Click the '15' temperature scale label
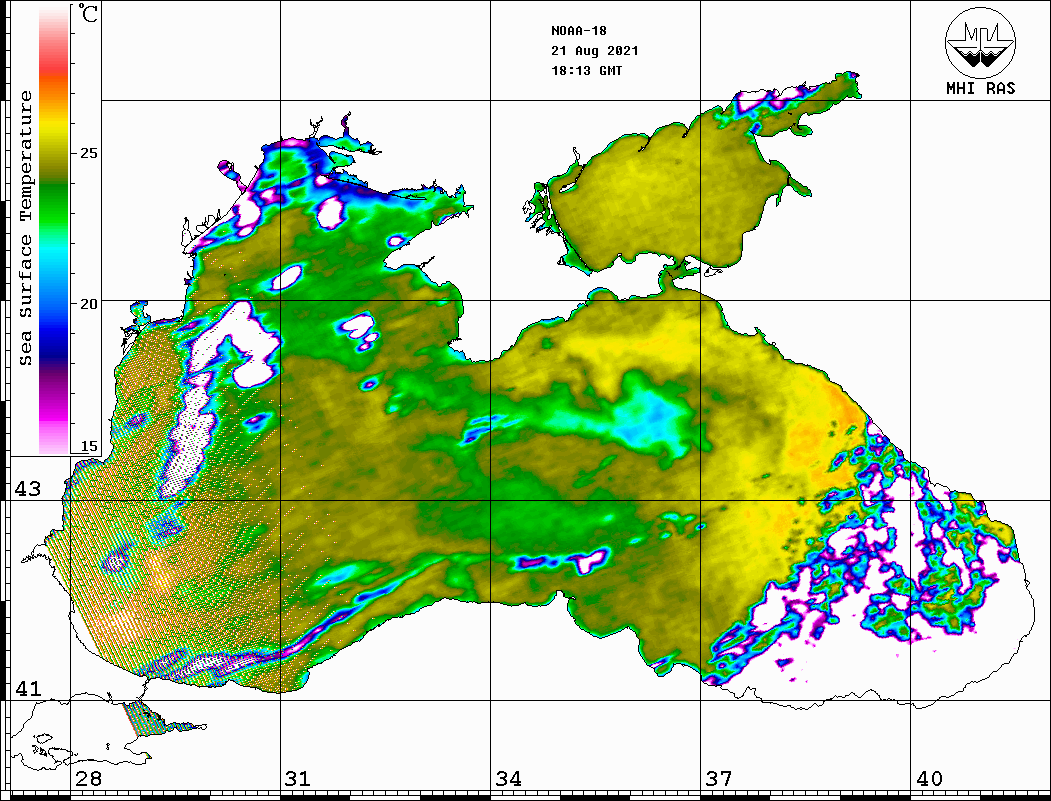The height and width of the screenshot is (801, 1051). 87,446
